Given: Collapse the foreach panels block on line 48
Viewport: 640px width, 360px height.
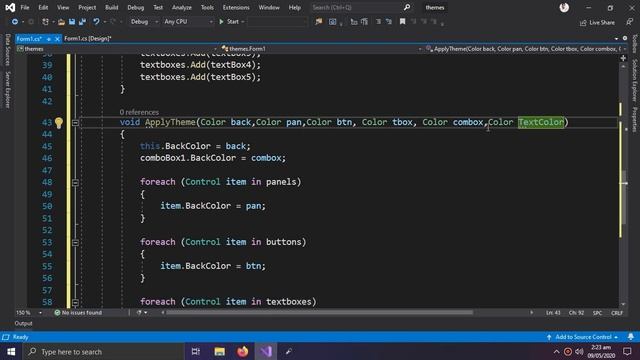Looking at the screenshot, I should tap(76, 182).
